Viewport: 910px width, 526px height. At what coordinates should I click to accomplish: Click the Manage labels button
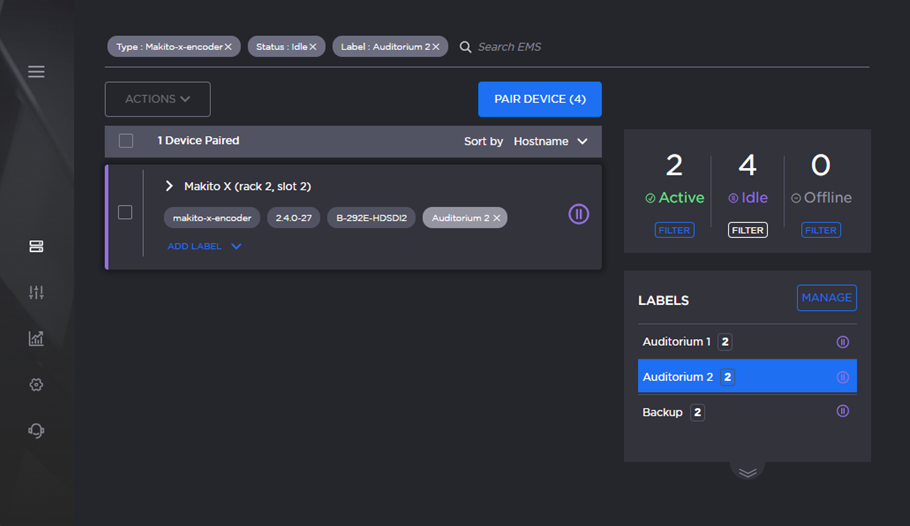click(826, 297)
